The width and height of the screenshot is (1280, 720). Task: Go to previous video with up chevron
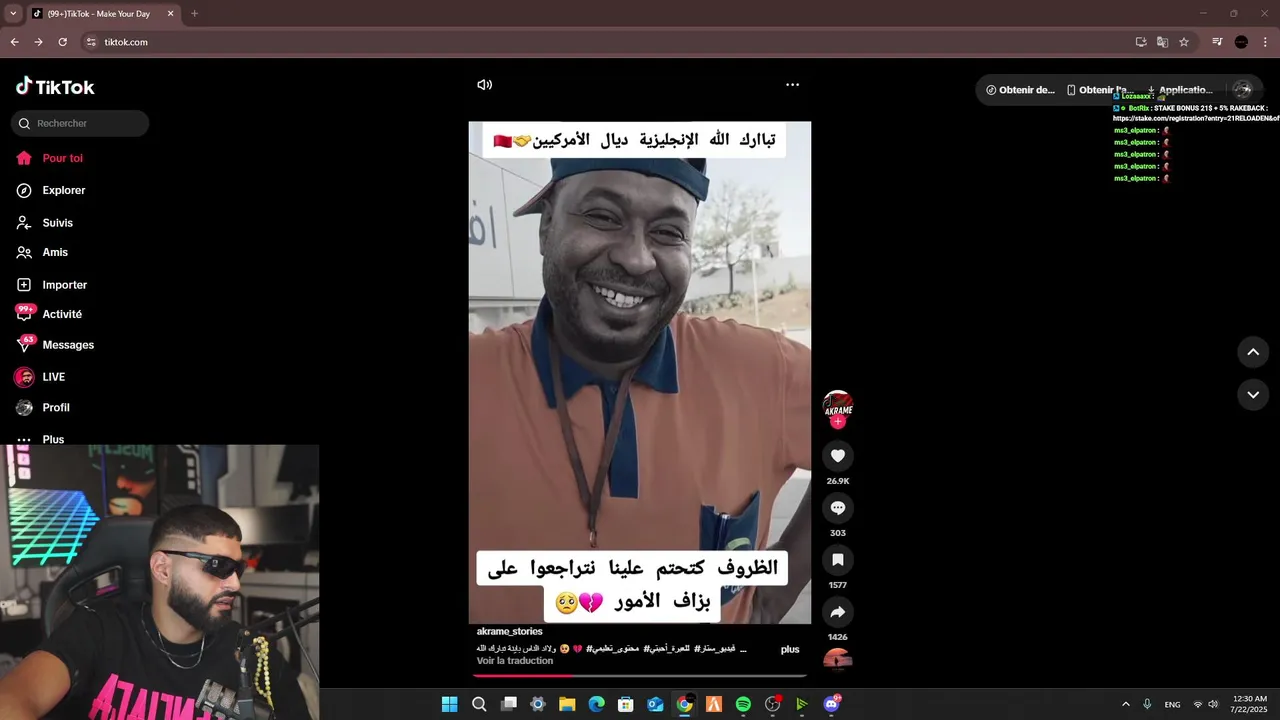(x=1253, y=352)
